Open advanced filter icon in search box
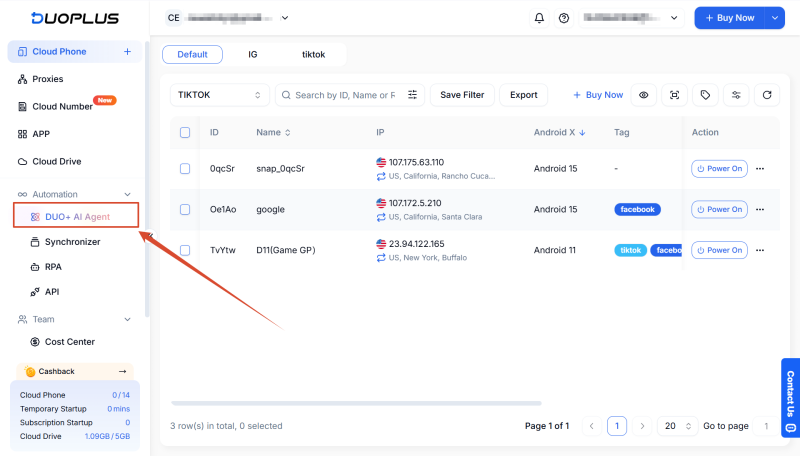 click(x=412, y=95)
